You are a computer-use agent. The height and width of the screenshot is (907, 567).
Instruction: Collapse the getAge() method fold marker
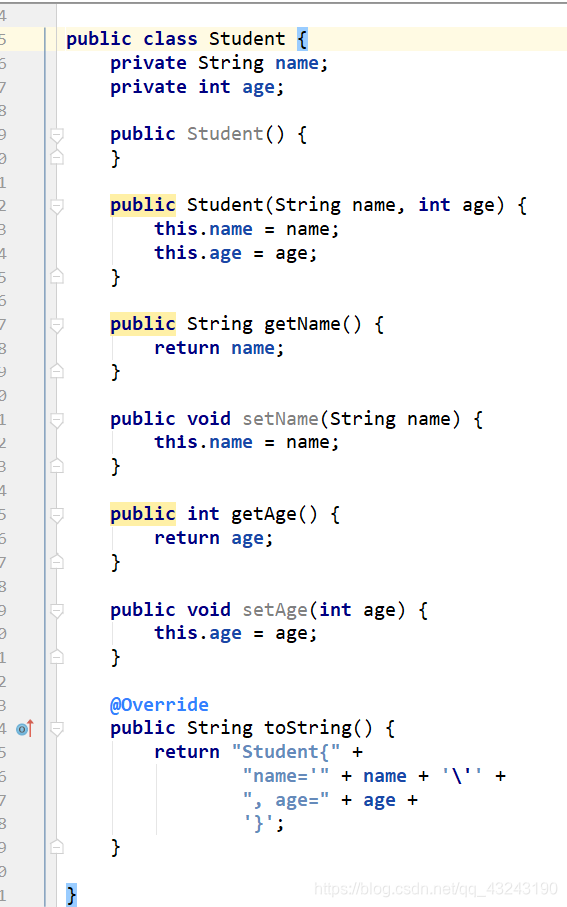(57, 515)
